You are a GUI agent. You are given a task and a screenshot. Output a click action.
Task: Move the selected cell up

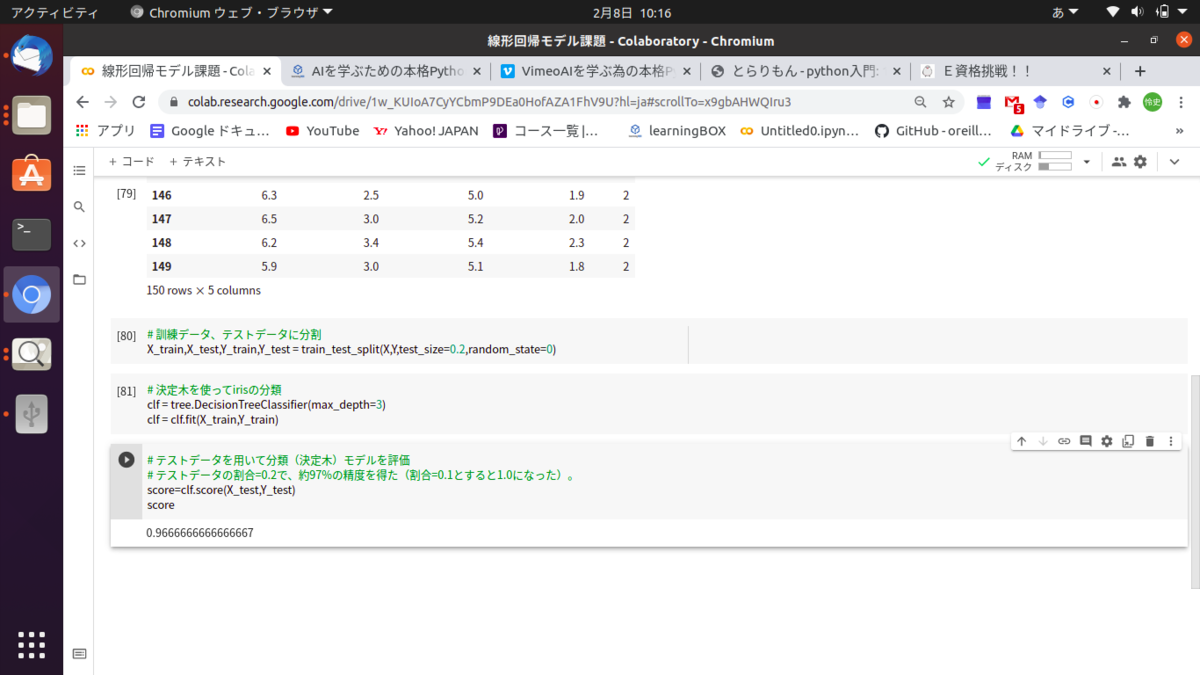point(1021,441)
